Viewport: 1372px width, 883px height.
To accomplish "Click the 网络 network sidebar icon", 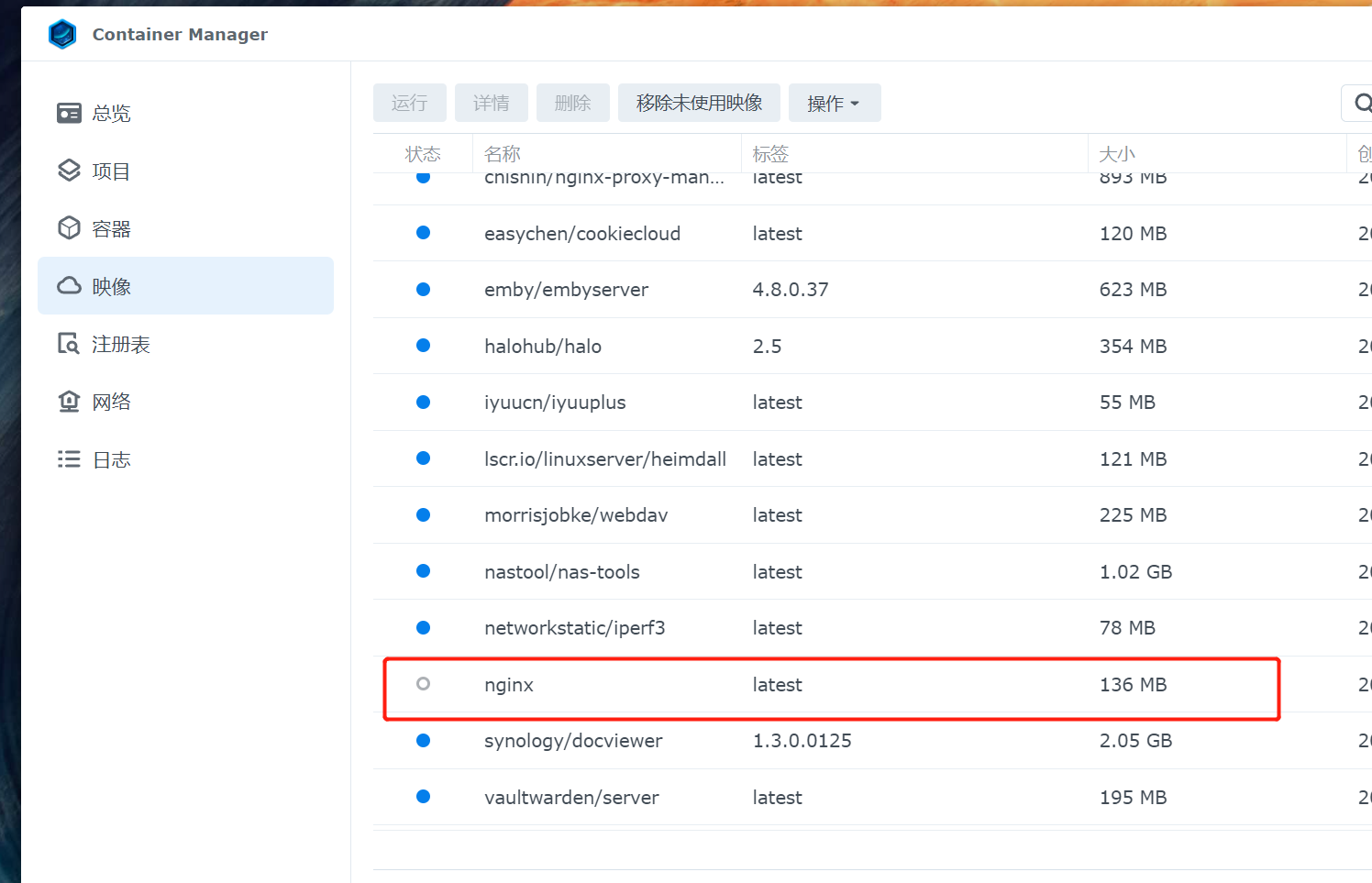I will pos(69,402).
